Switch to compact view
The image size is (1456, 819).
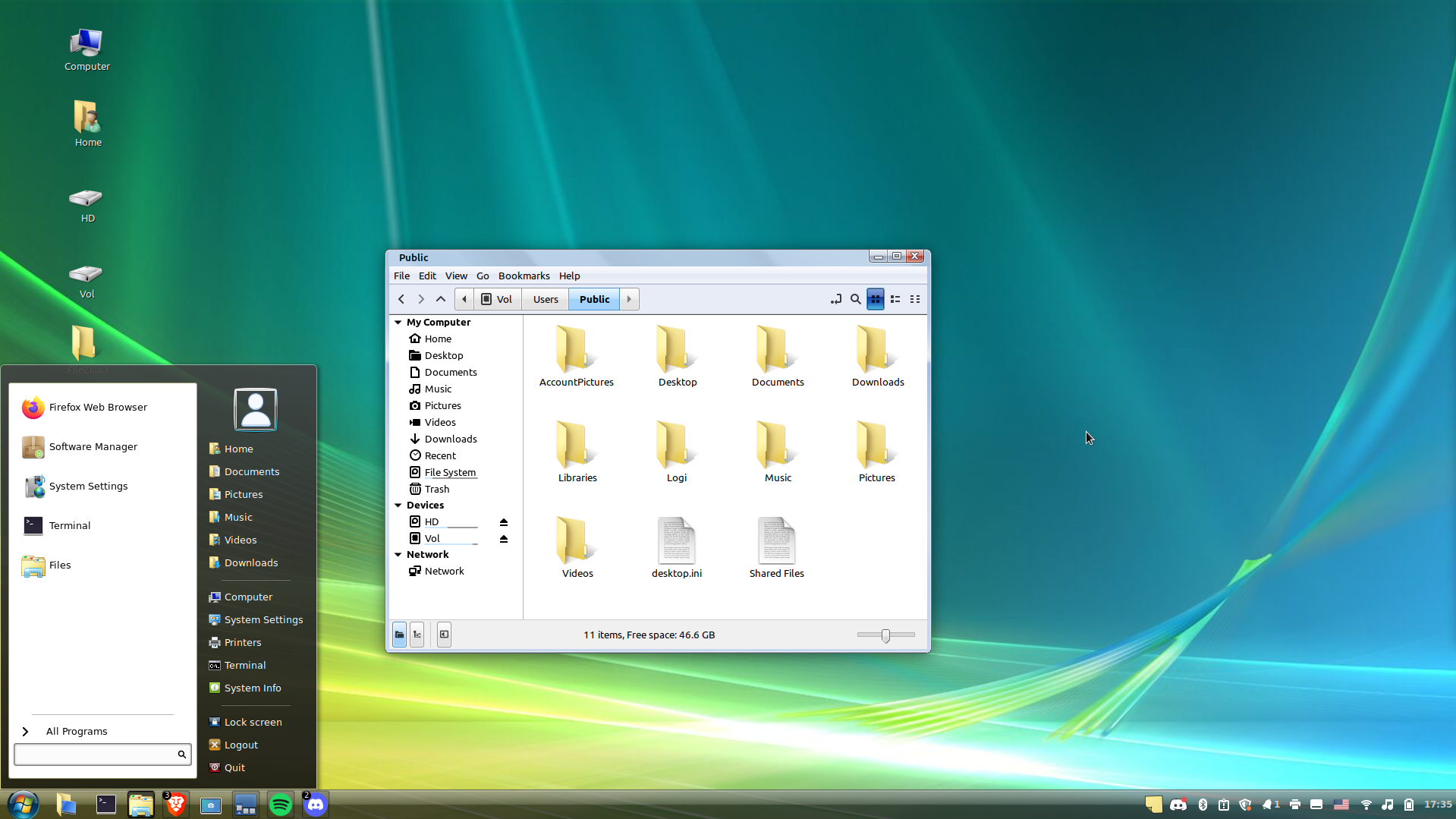[x=915, y=299]
